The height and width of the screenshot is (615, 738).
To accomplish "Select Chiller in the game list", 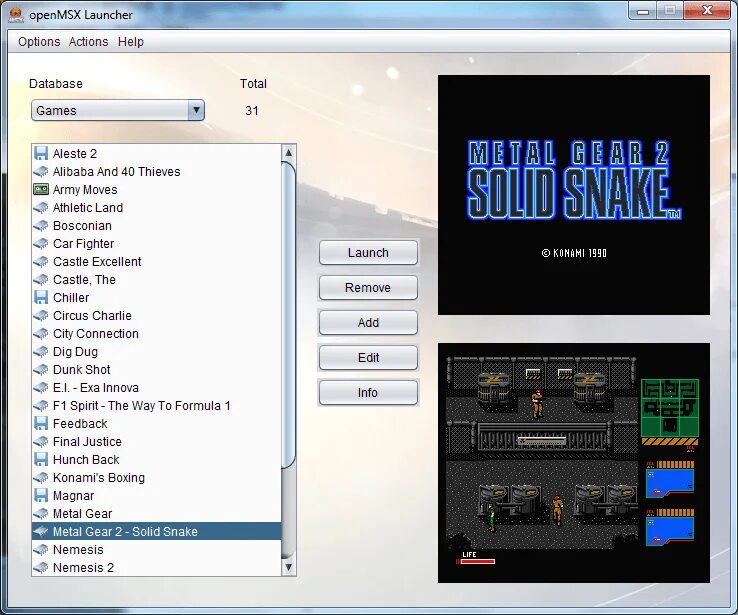I will [x=71, y=297].
